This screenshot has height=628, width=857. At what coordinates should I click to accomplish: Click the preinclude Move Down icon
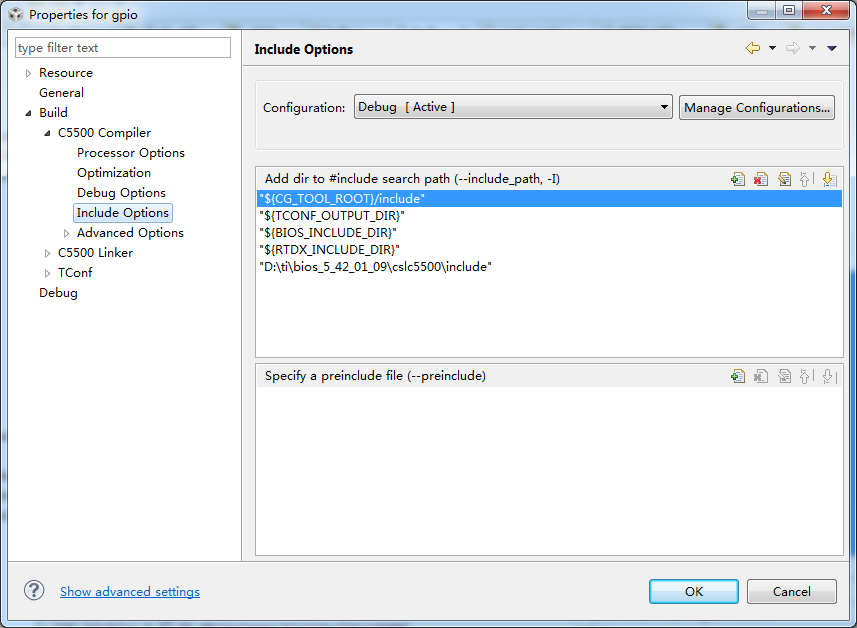coord(829,375)
